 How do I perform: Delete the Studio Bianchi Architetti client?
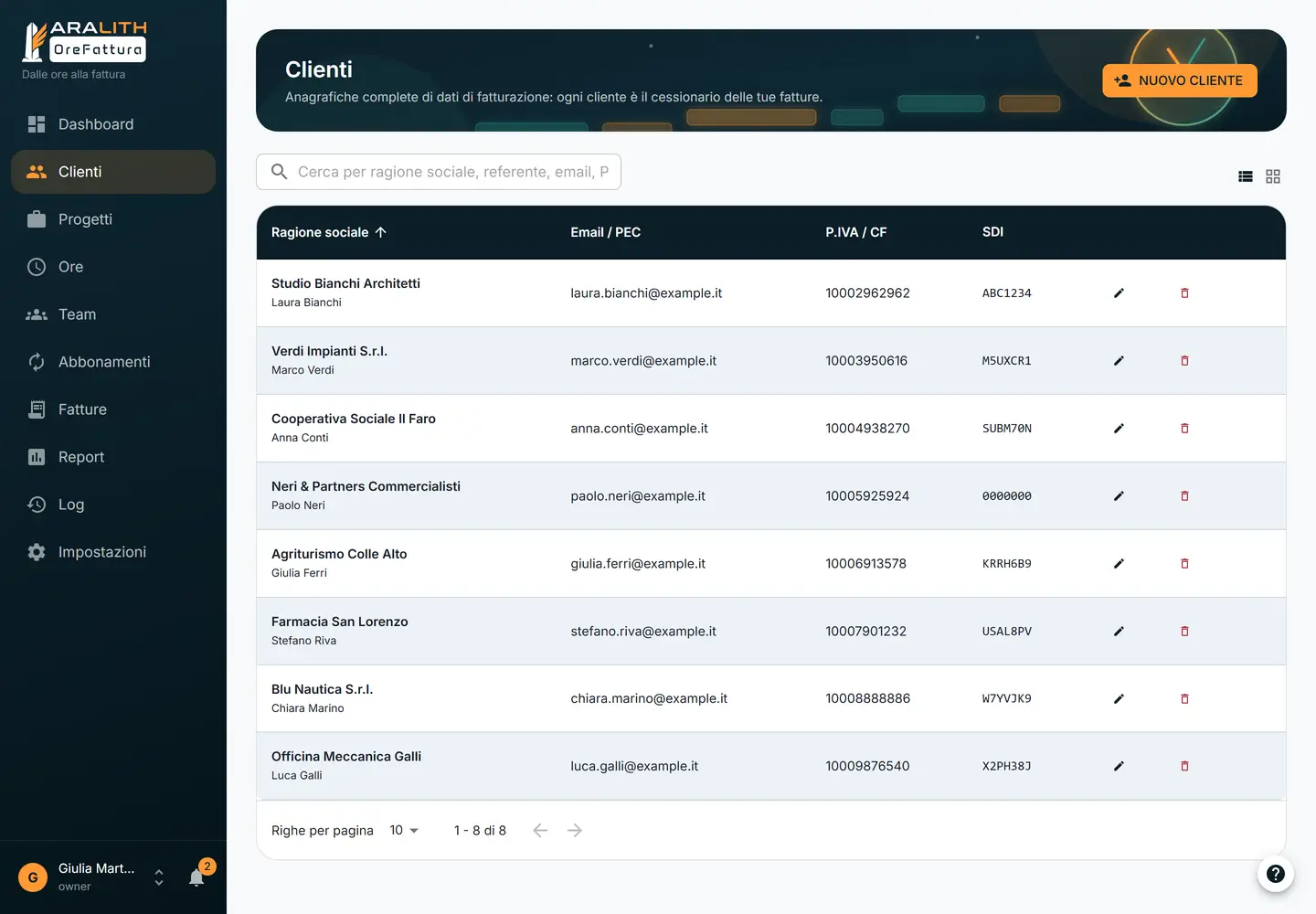tap(1184, 293)
